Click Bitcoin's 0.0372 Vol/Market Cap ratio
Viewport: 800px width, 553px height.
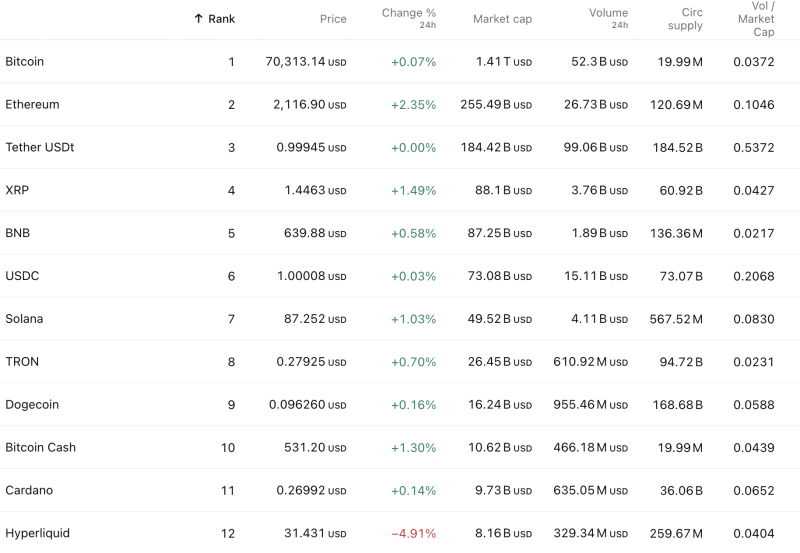point(754,62)
